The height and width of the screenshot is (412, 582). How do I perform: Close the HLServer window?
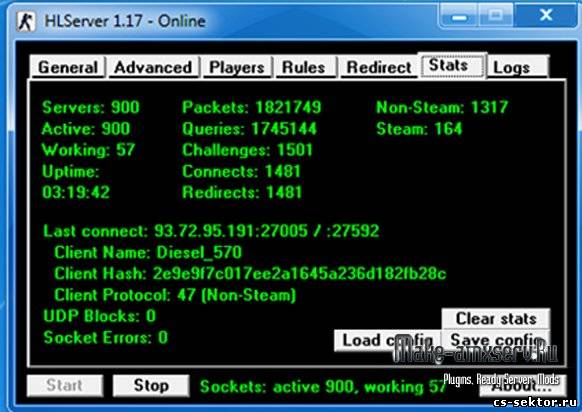pyautogui.click(x=546, y=16)
